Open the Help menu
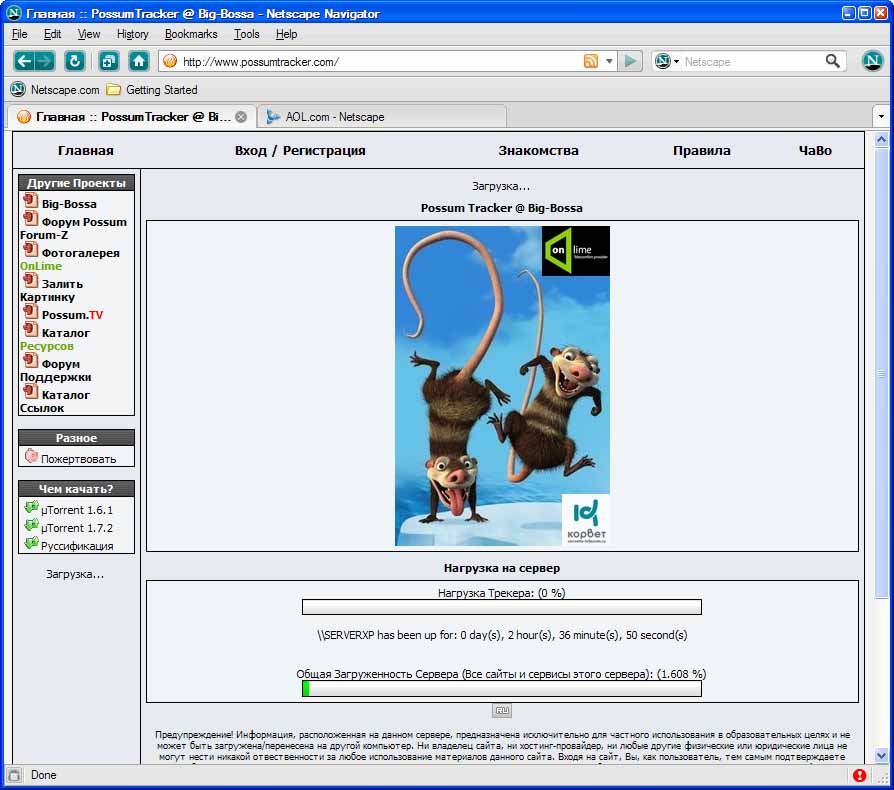 (x=286, y=34)
